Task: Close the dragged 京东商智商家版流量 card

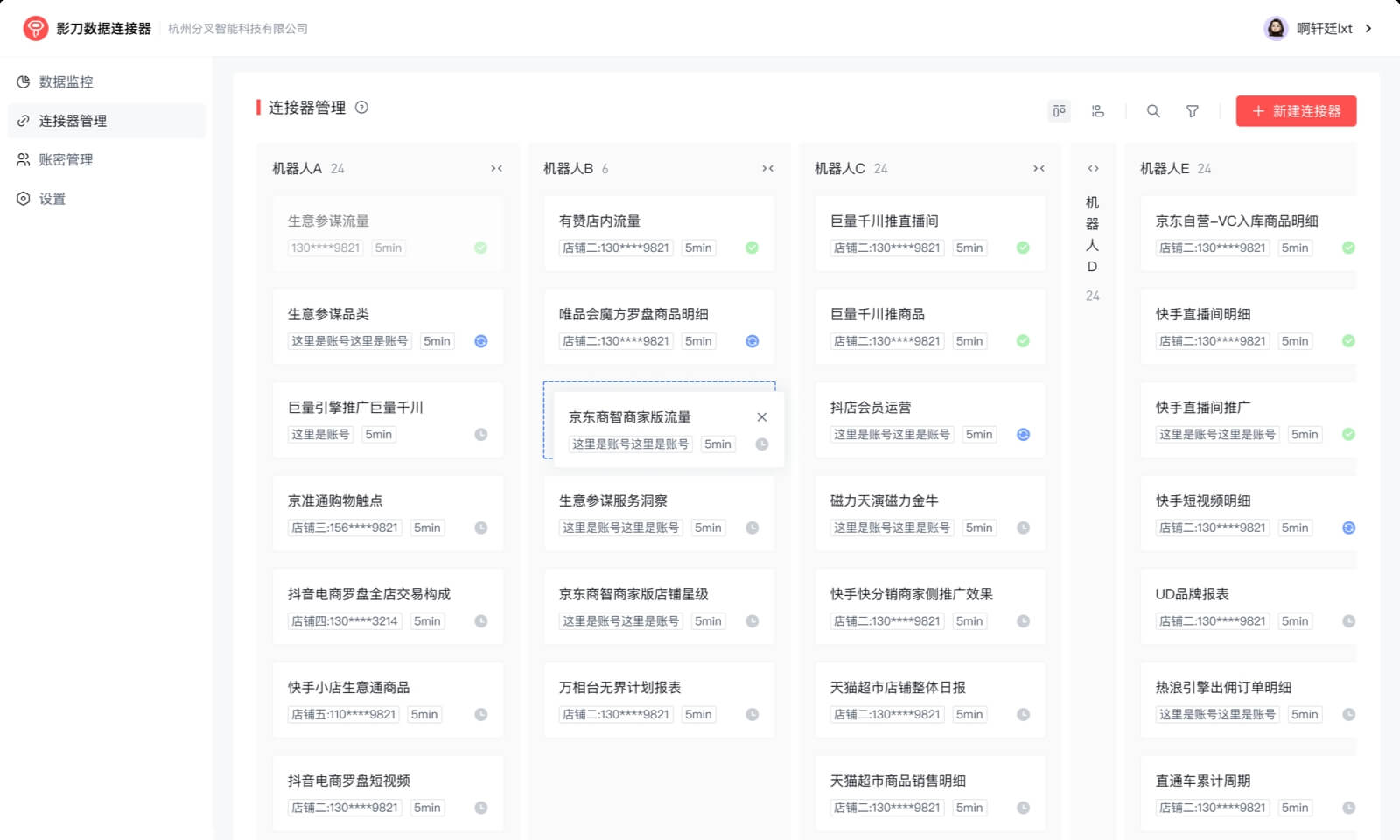Action: click(761, 417)
